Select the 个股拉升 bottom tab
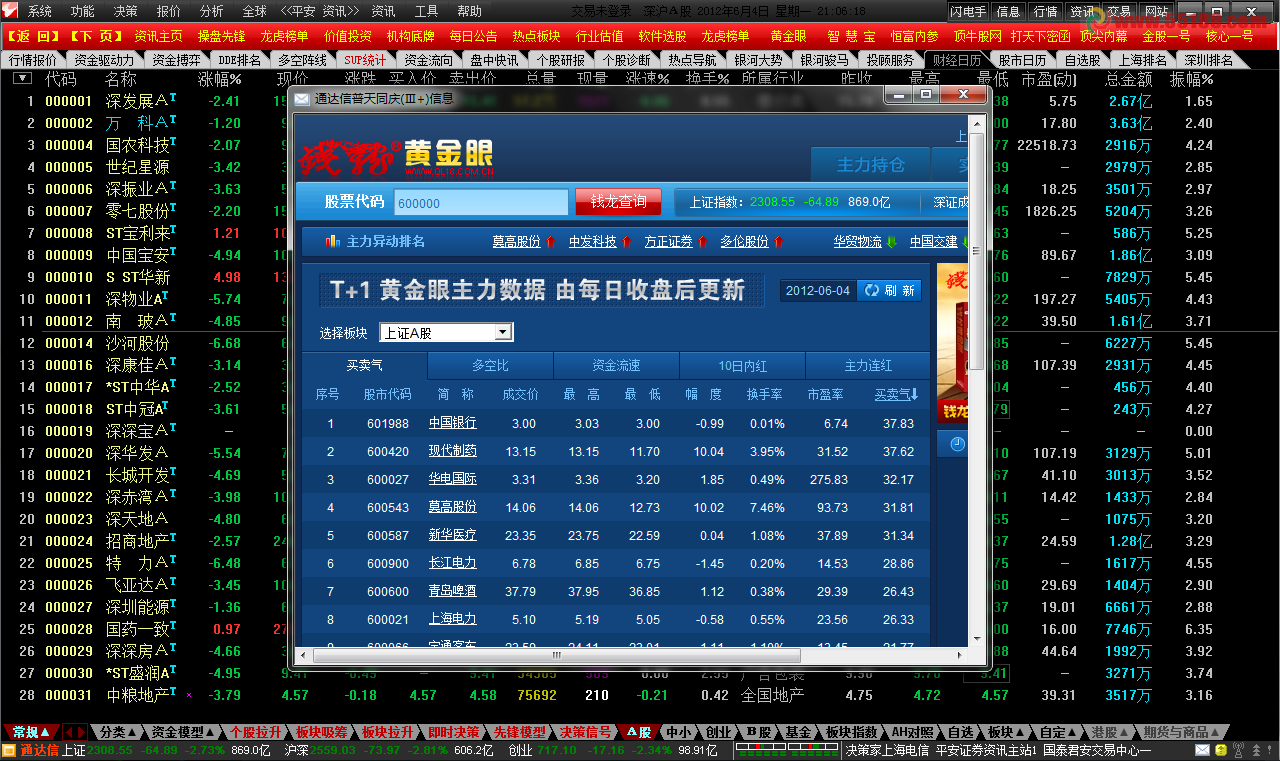The height and width of the screenshot is (761, 1280). tap(255, 732)
